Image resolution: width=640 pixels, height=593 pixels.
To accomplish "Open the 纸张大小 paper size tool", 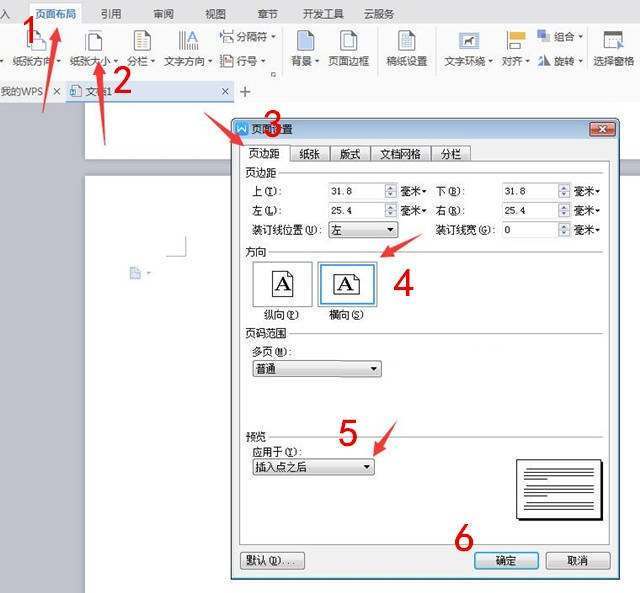I will [94, 49].
